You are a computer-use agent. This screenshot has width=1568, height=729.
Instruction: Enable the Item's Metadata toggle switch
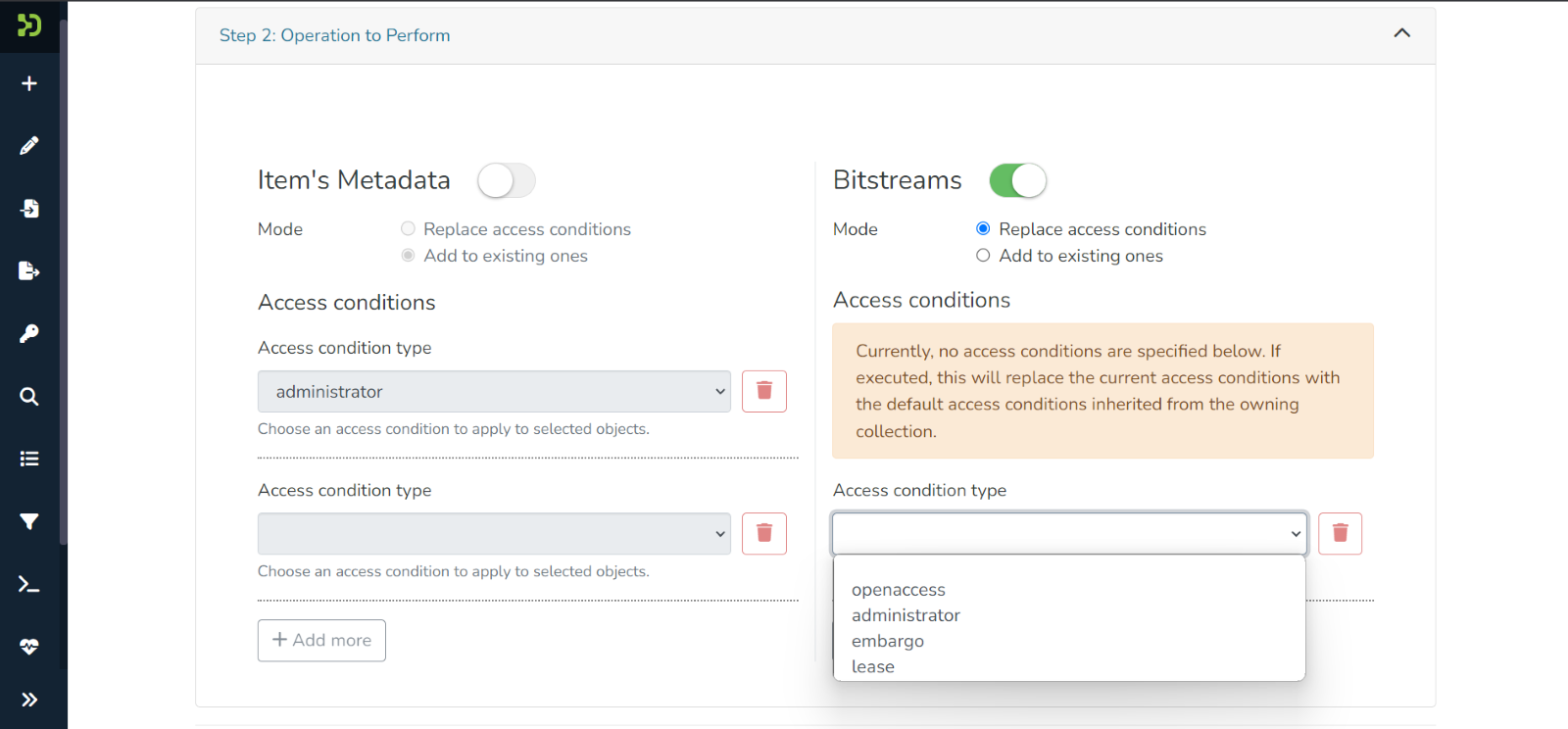coord(506,180)
